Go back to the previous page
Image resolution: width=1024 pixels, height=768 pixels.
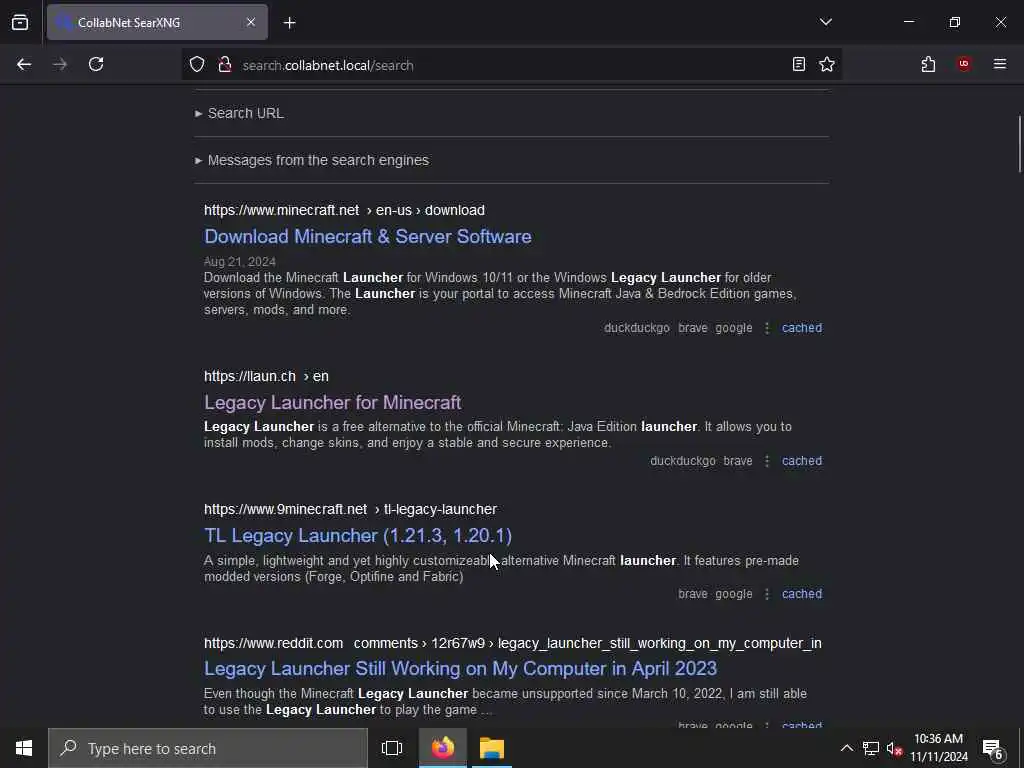24,64
